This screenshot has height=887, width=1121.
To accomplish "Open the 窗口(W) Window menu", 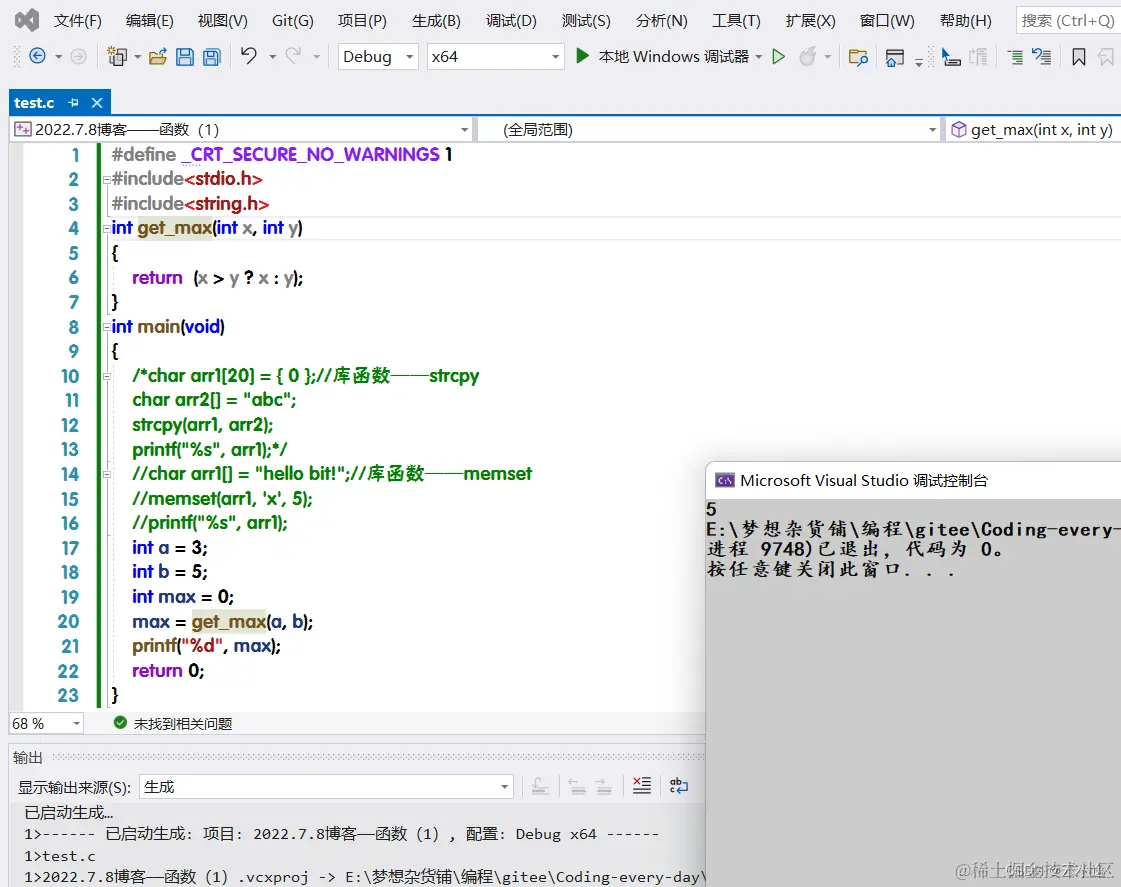I will pos(887,21).
